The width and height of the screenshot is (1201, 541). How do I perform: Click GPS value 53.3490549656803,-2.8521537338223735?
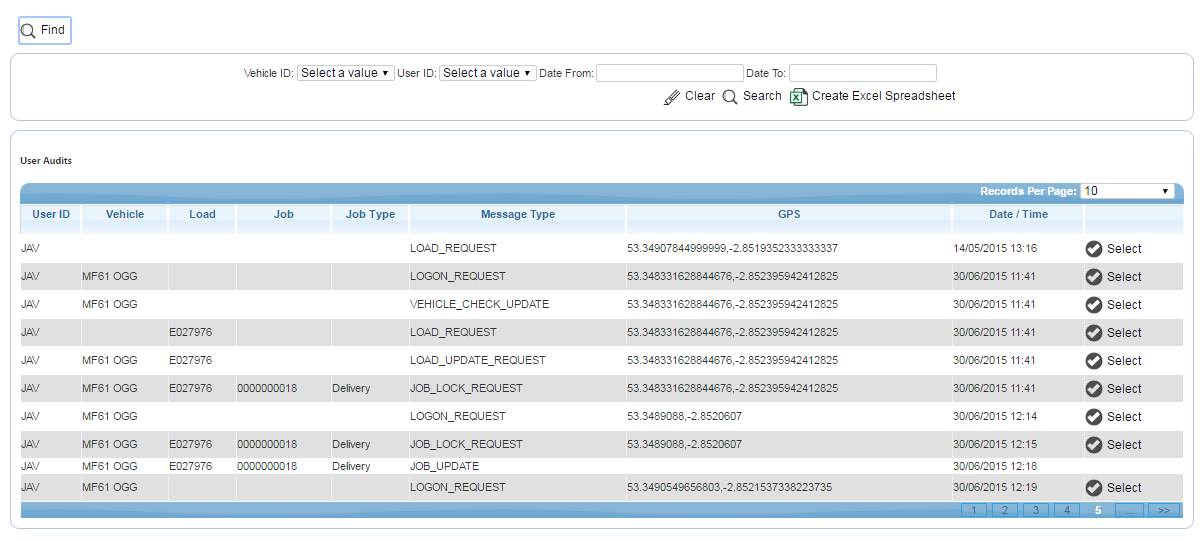click(731, 487)
